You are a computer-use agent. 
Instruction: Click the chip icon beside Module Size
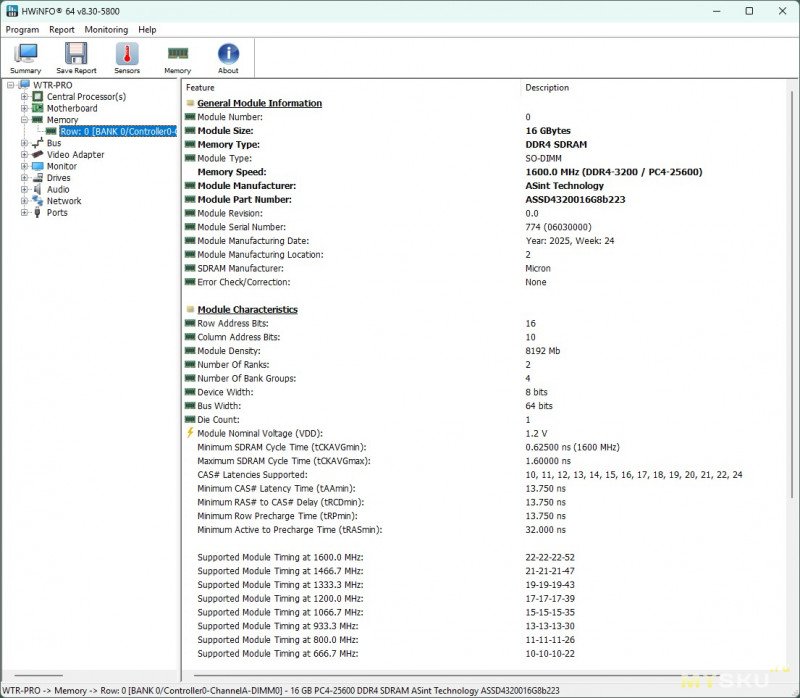pyautogui.click(x=190, y=131)
